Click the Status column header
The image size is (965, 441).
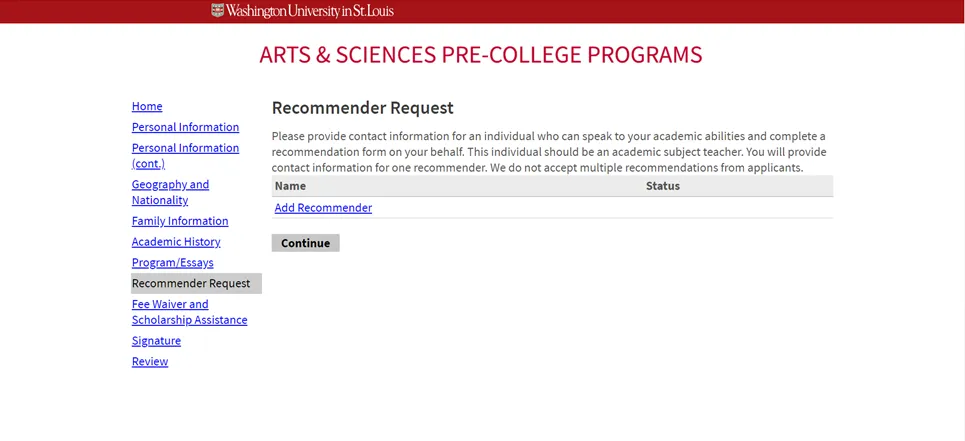(662, 186)
